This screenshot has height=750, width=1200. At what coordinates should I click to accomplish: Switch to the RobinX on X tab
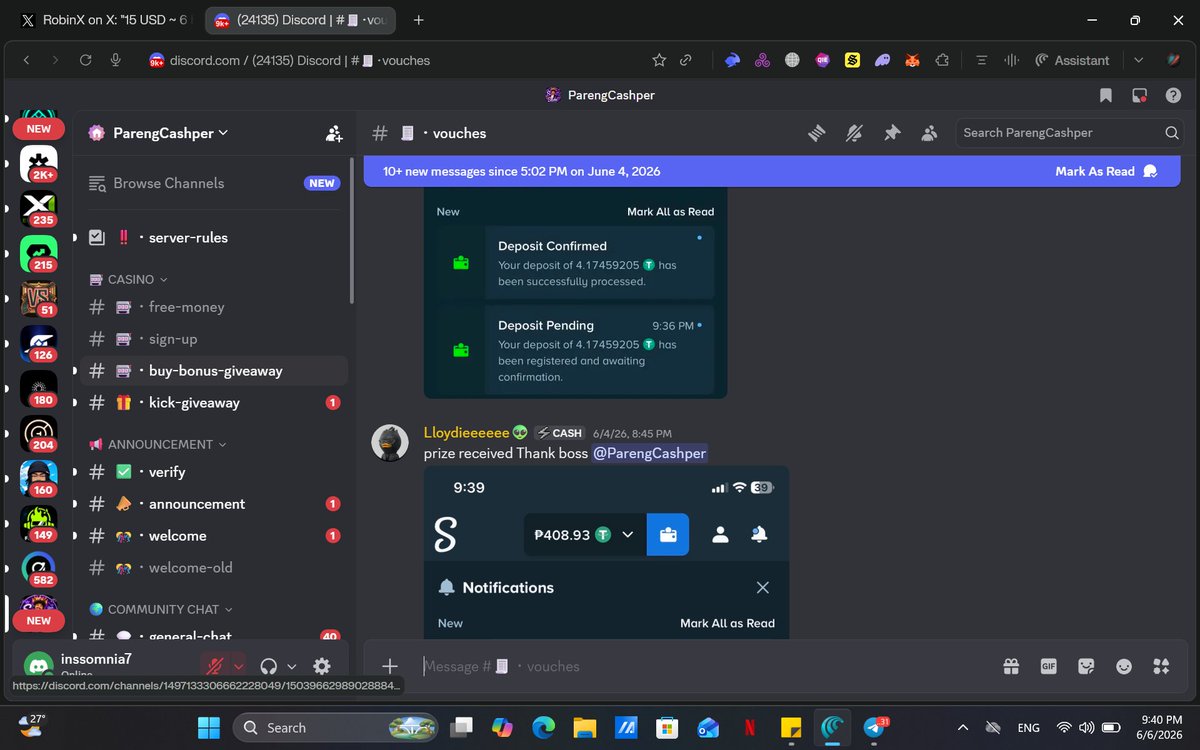tap(103, 20)
